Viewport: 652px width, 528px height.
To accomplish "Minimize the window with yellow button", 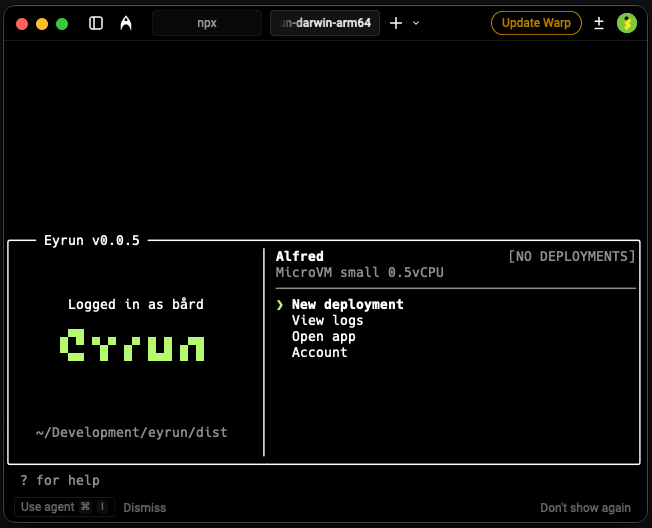I will 42,24.
